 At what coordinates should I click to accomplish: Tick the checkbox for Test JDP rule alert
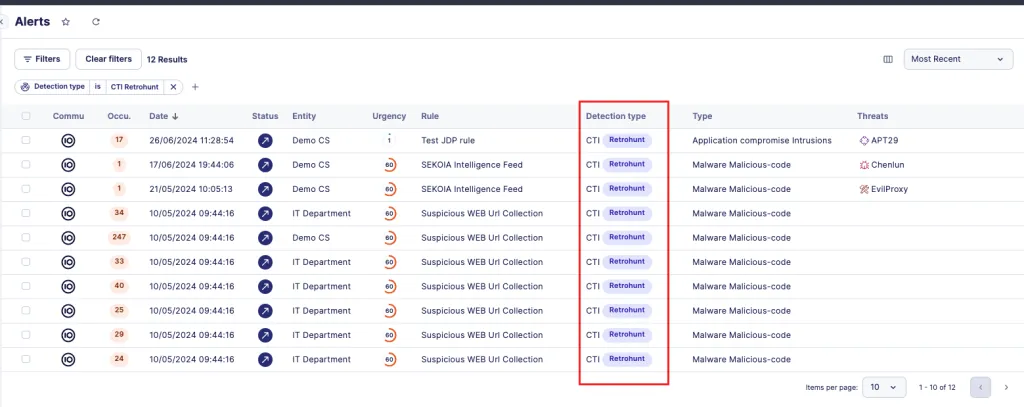[x=25, y=140]
